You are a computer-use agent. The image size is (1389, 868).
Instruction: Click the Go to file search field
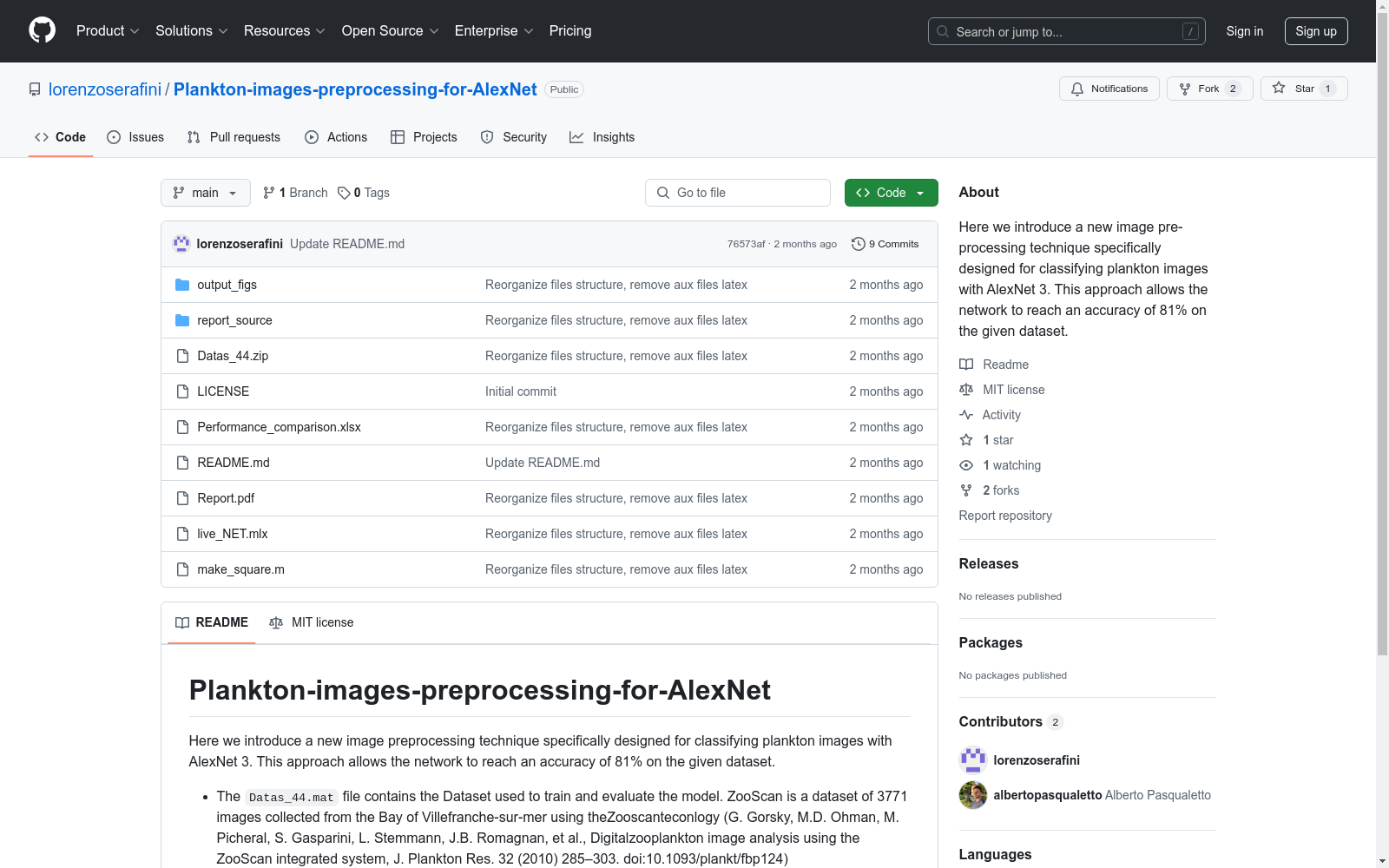click(738, 193)
